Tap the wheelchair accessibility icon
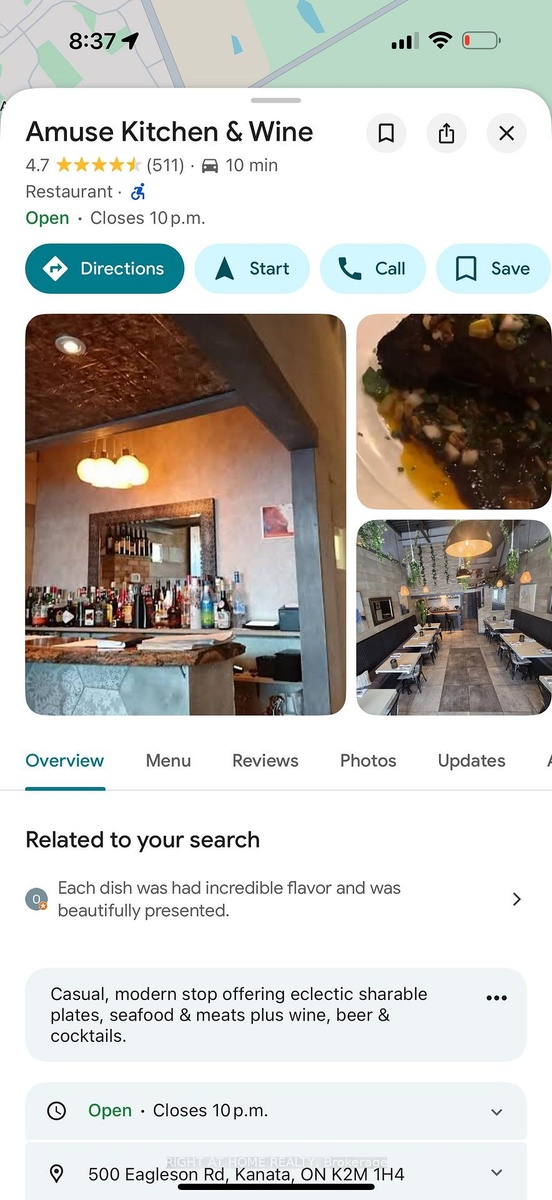Viewport: 552px width, 1200px height. coord(139,191)
